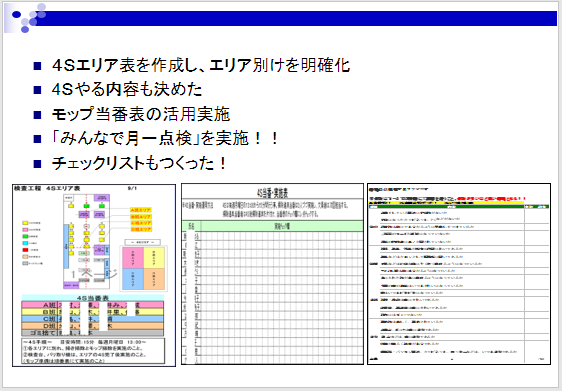Click the blue title bar at top
562x391 pixels.
(296, 18)
